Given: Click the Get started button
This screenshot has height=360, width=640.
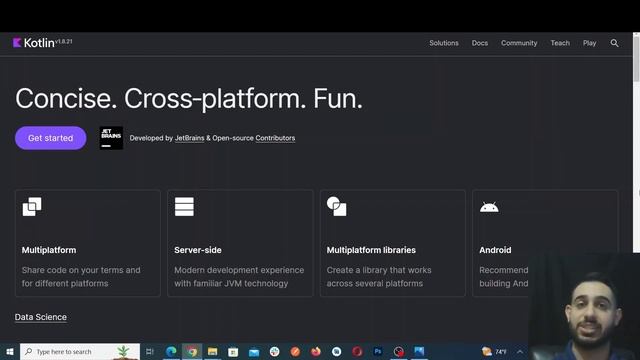Looking at the screenshot, I should click(x=51, y=138).
